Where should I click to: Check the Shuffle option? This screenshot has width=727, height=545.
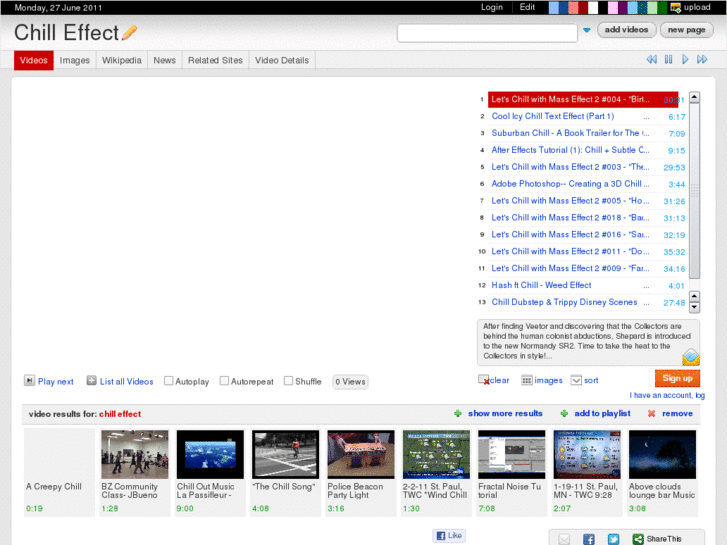288,381
